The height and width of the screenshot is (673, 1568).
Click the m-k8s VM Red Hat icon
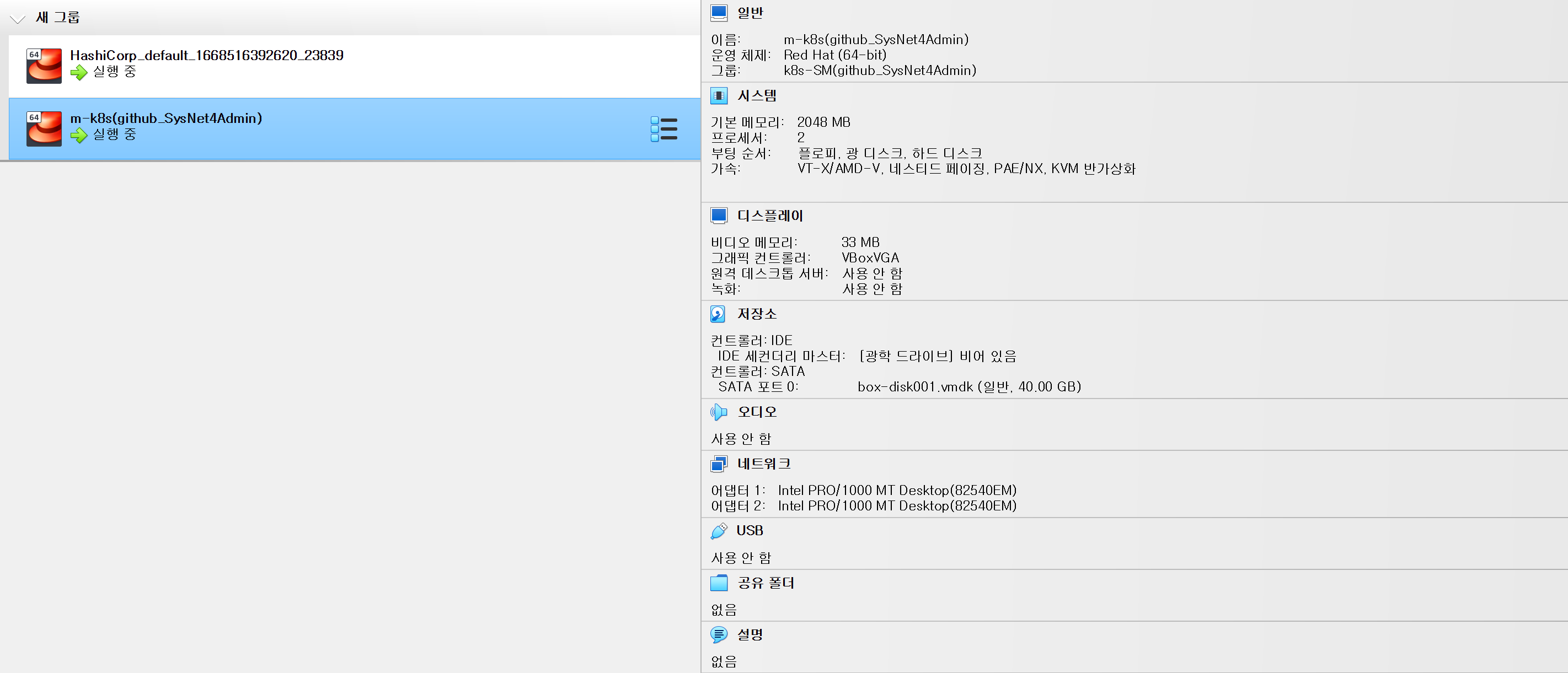point(44,128)
